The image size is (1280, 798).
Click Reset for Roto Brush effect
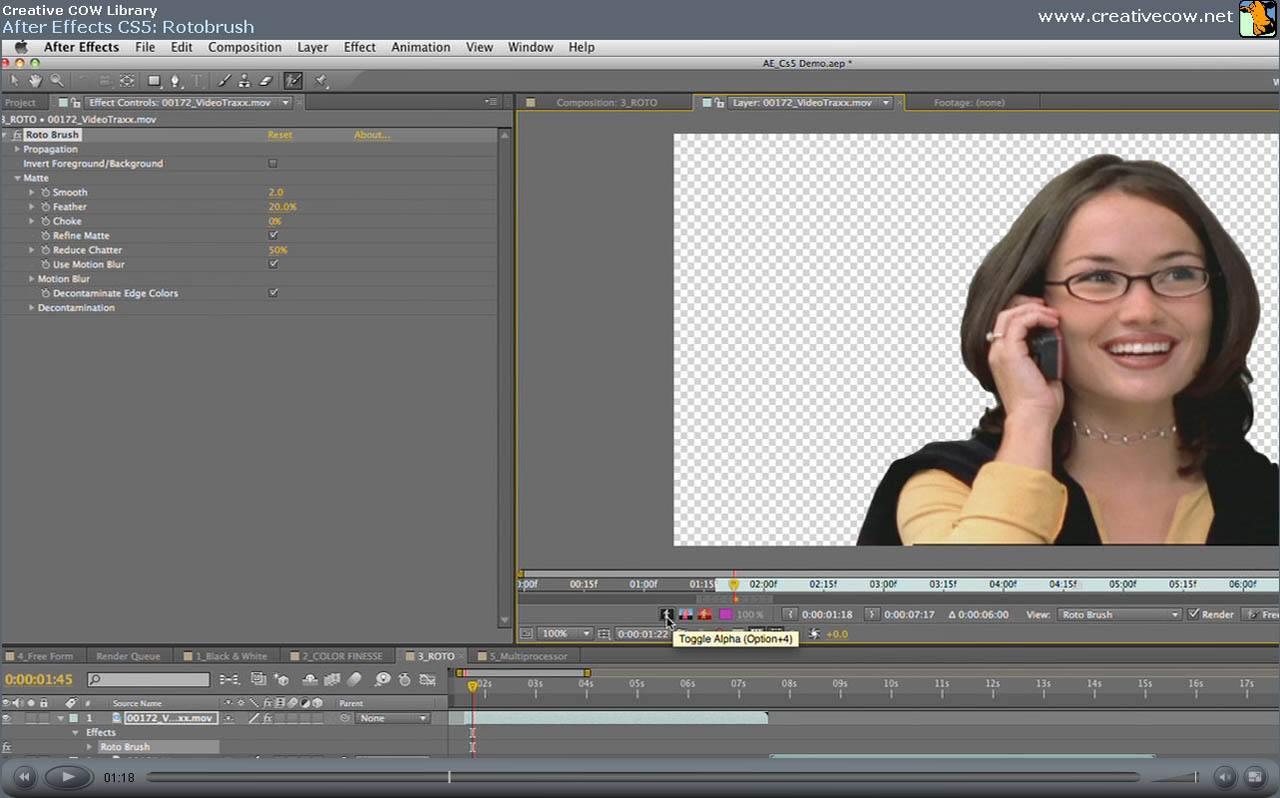pos(280,135)
